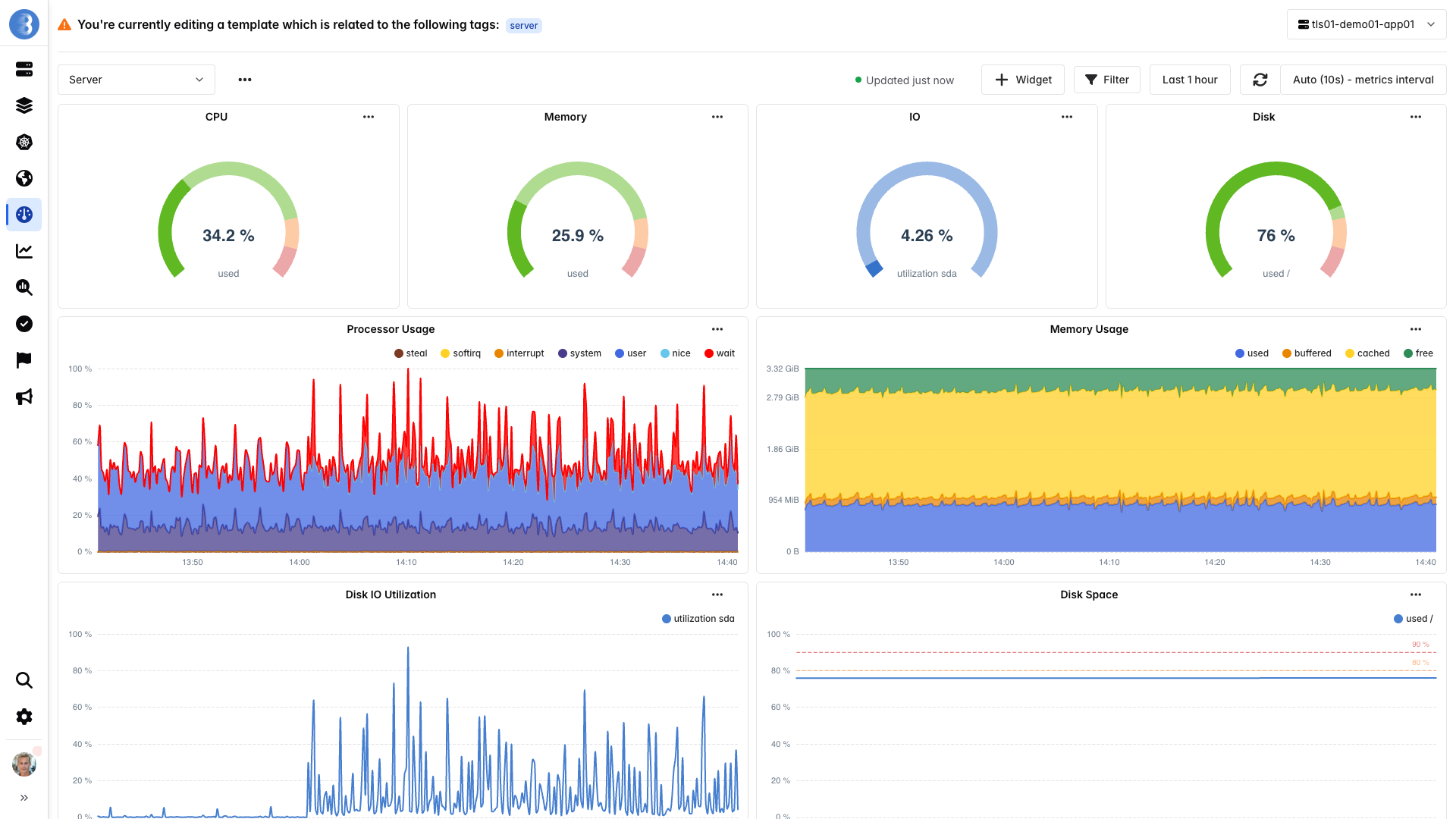Open the Last 1 hour time range
The width and height of the screenshot is (1456, 819).
pyautogui.click(x=1190, y=80)
